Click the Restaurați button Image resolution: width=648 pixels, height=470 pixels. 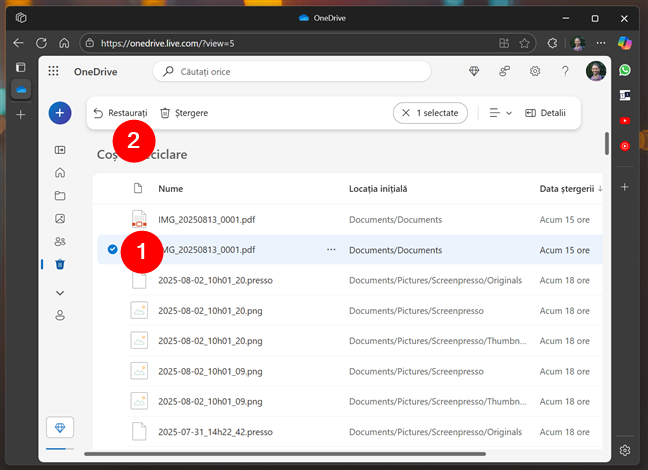120,113
